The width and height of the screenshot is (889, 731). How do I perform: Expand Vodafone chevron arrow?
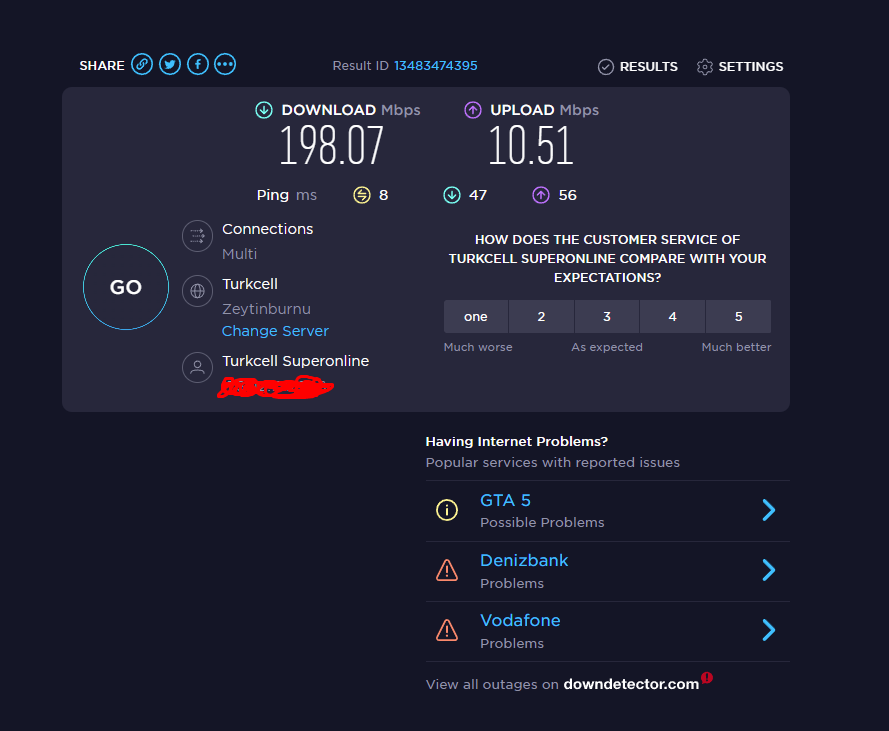click(x=769, y=630)
